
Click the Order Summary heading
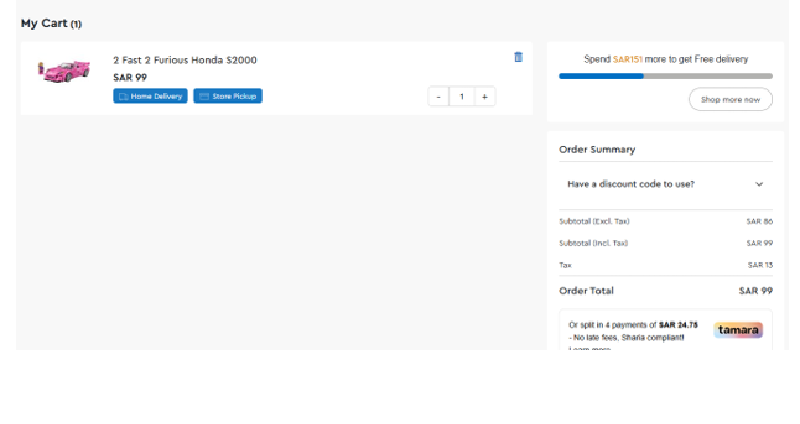point(597,149)
